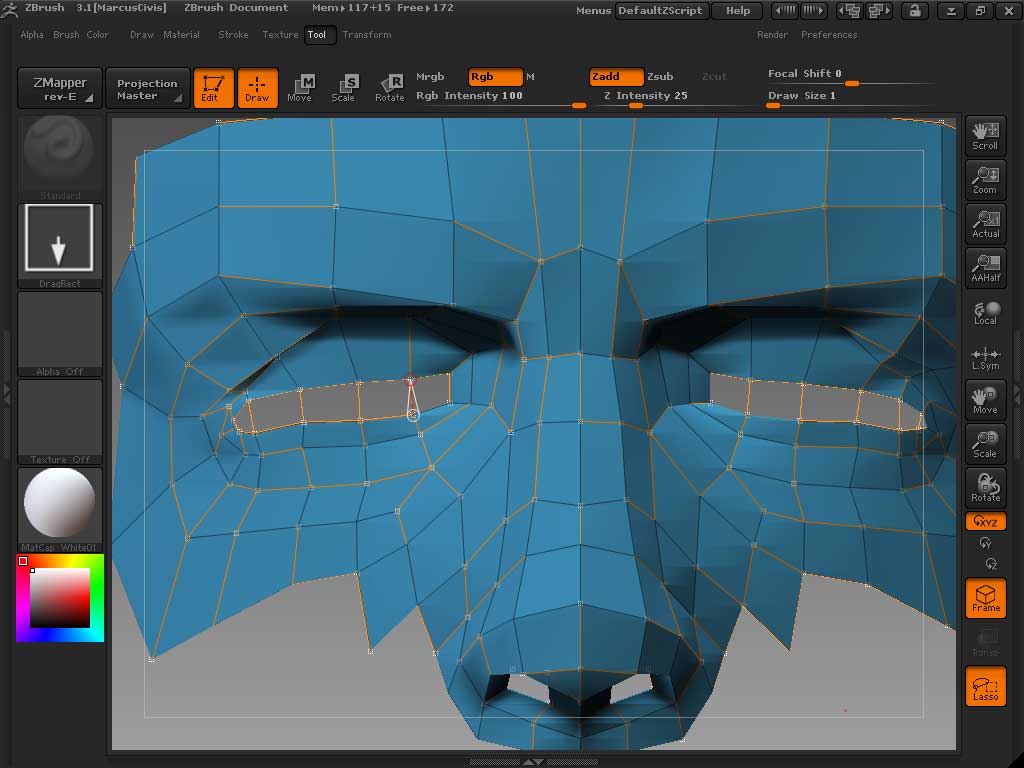Screen dimensions: 1024x768
Task: Toggle L.Sym local symmetry
Action: point(985,358)
